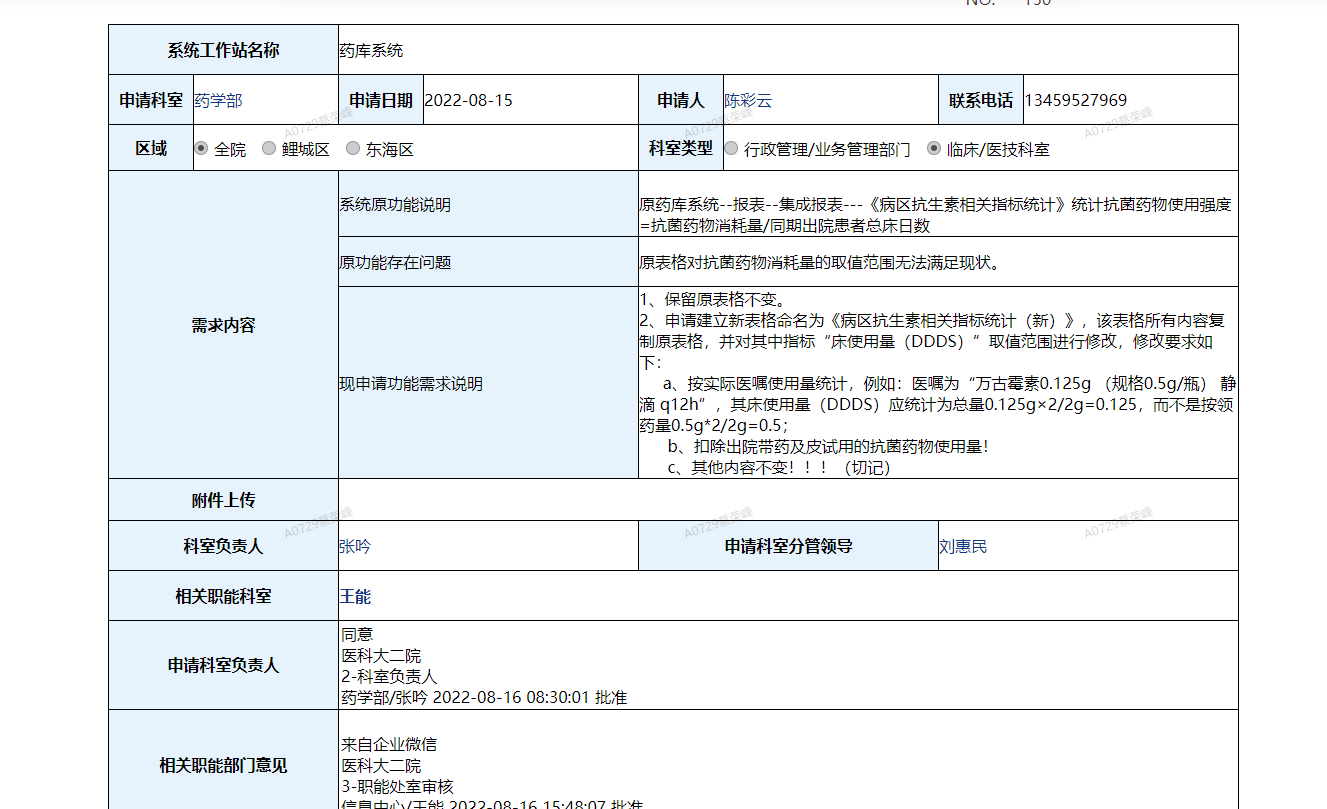Click the 申请日期 label cell
Image resolution: width=1327 pixels, height=809 pixels.
(381, 100)
